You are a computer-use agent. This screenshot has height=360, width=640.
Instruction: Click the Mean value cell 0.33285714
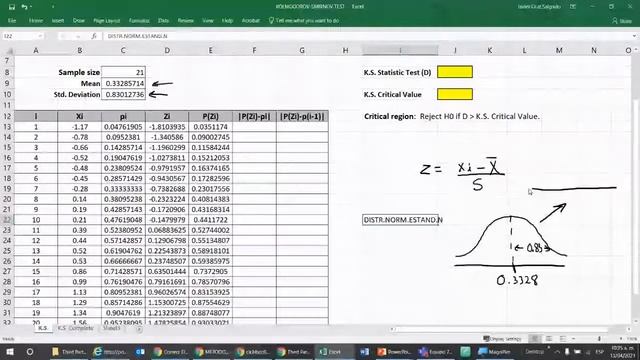[123, 83]
